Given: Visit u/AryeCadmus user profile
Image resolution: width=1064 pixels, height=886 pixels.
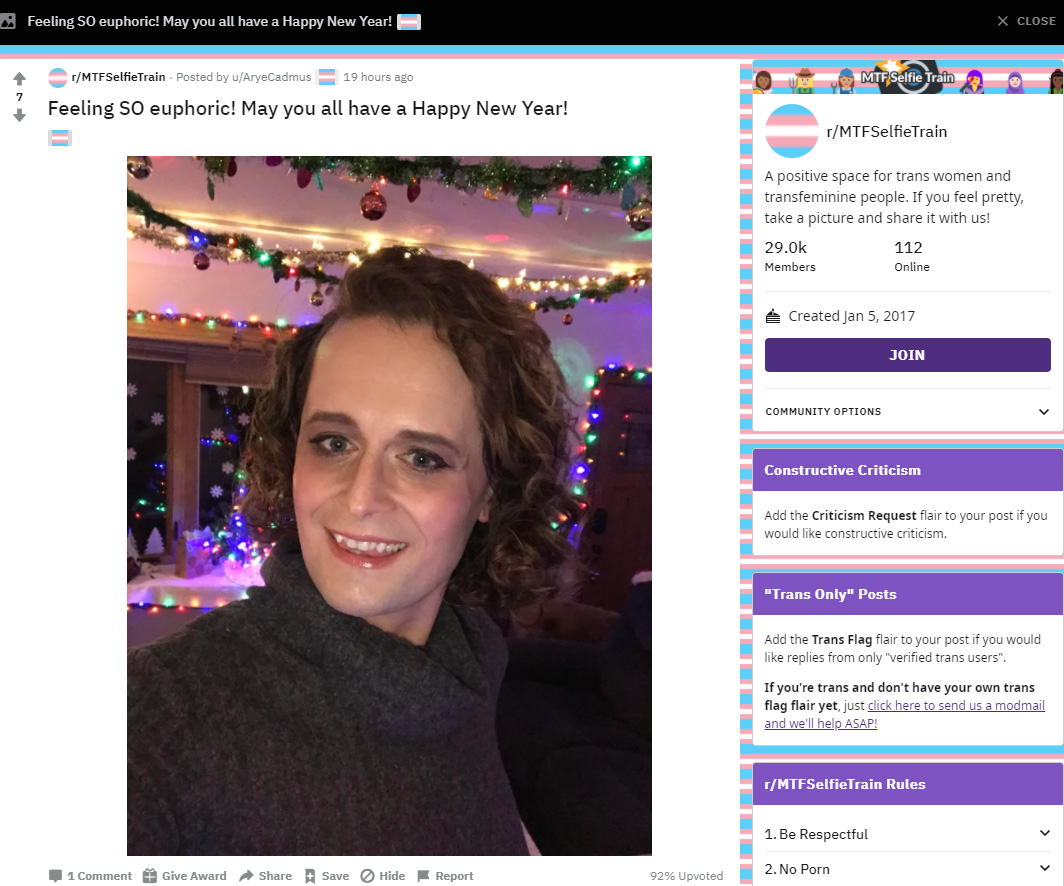Looking at the screenshot, I should [271, 77].
